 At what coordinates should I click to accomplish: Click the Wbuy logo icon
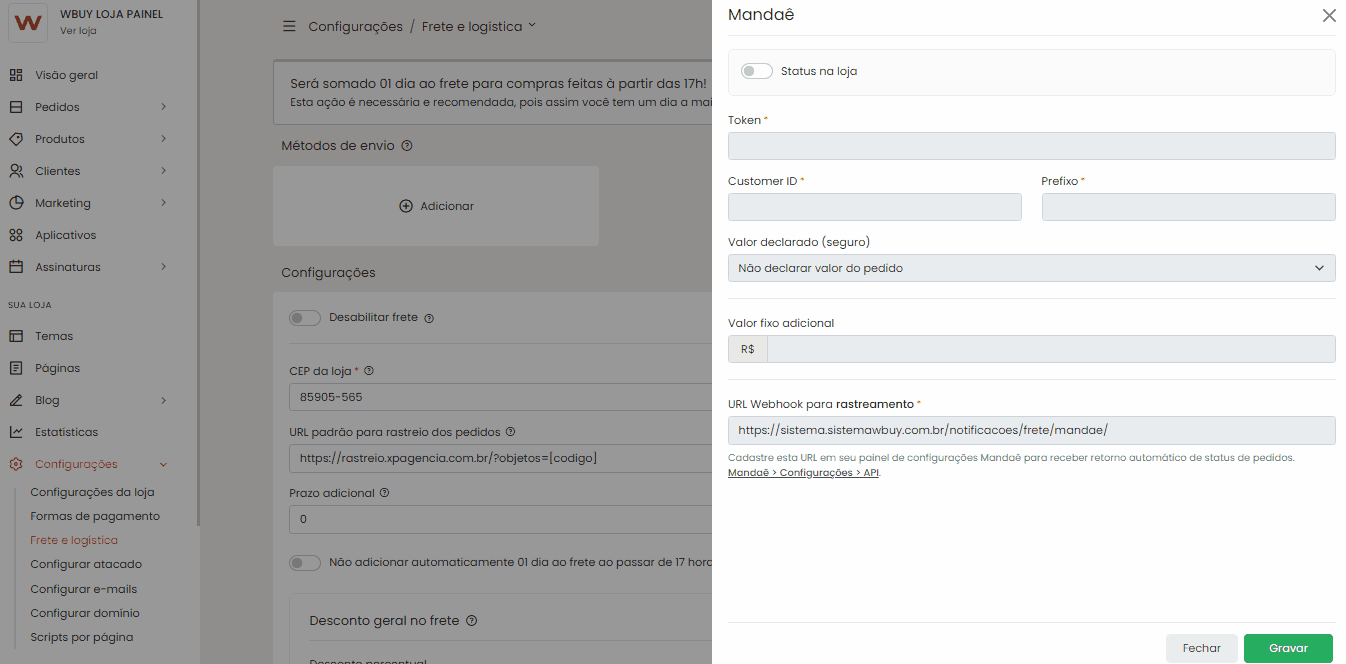coord(28,23)
